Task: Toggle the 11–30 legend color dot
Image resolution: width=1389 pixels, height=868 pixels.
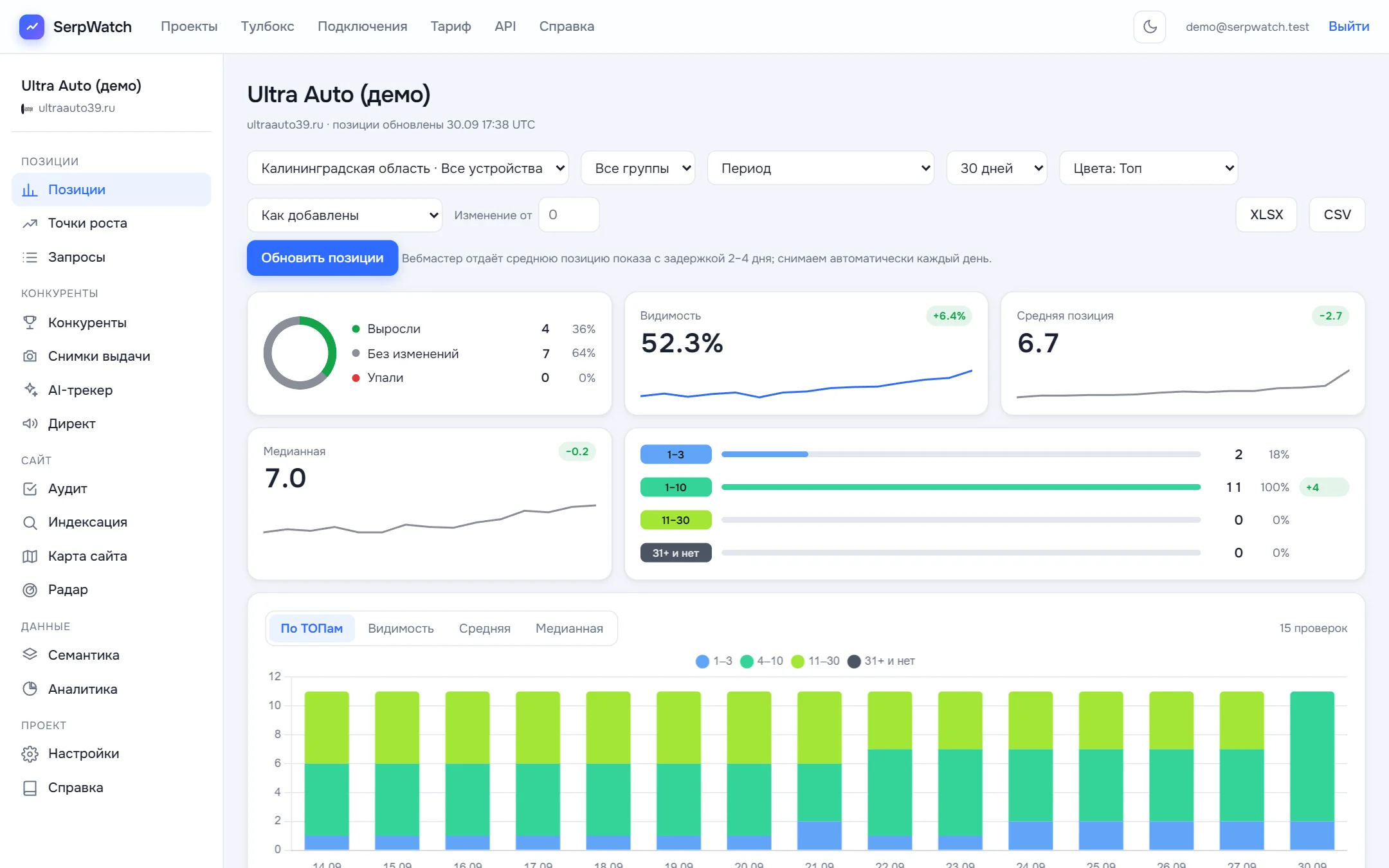Action: click(797, 661)
